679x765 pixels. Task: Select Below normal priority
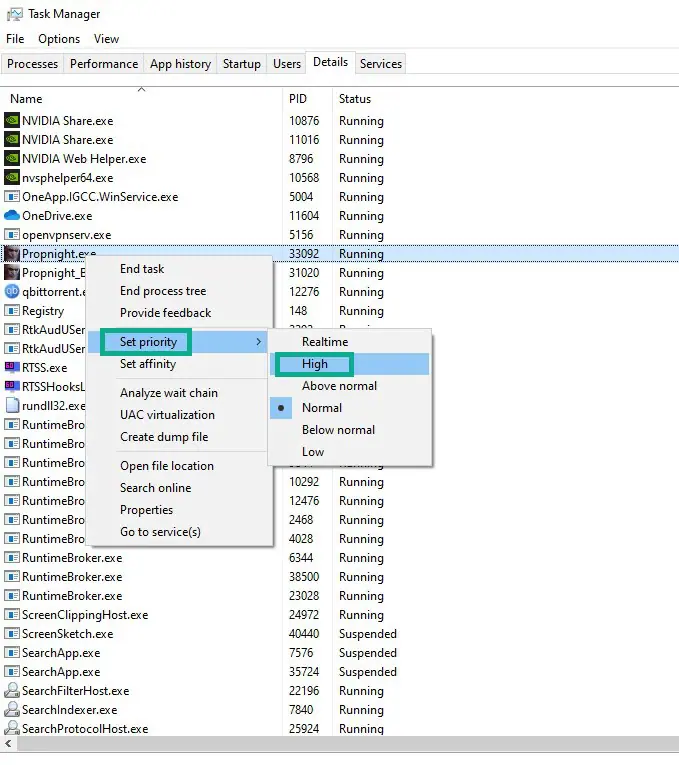point(349,430)
